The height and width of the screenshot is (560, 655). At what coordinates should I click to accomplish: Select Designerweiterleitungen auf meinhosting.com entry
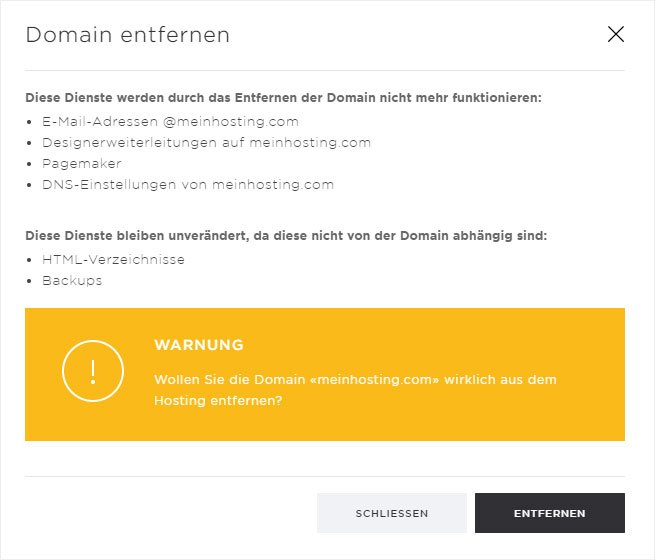pos(206,142)
